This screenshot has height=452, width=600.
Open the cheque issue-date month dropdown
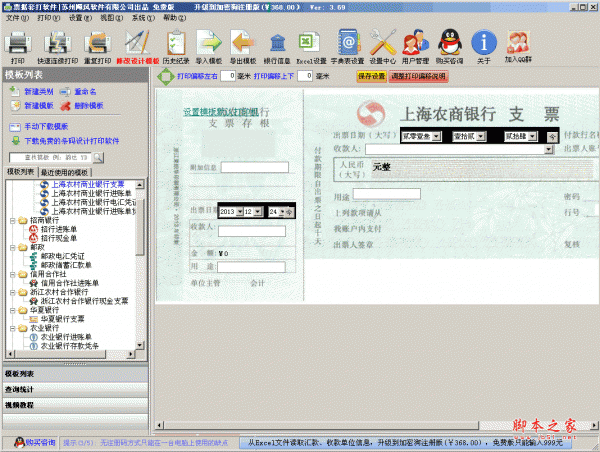(481, 136)
